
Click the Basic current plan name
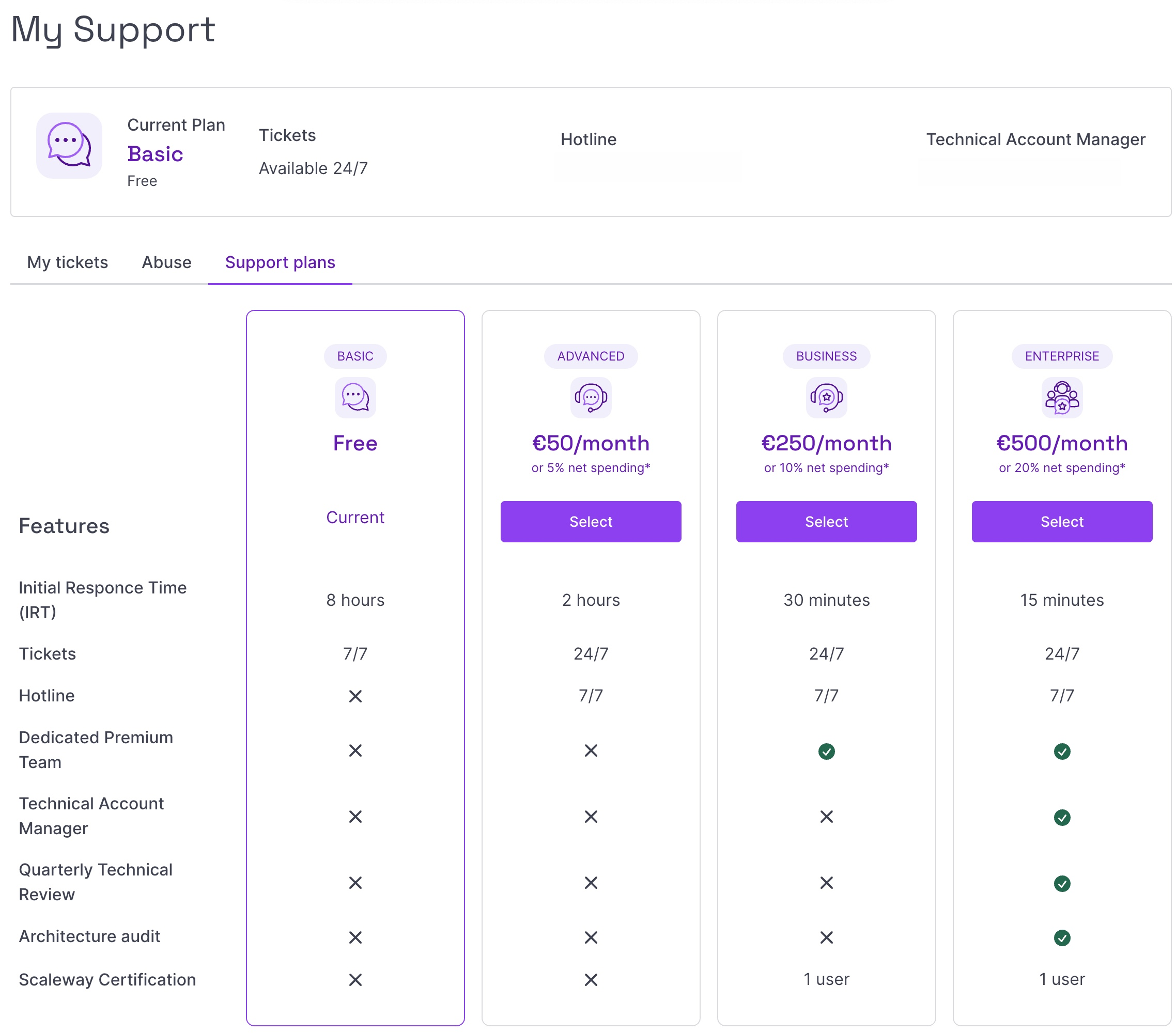[155, 154]
